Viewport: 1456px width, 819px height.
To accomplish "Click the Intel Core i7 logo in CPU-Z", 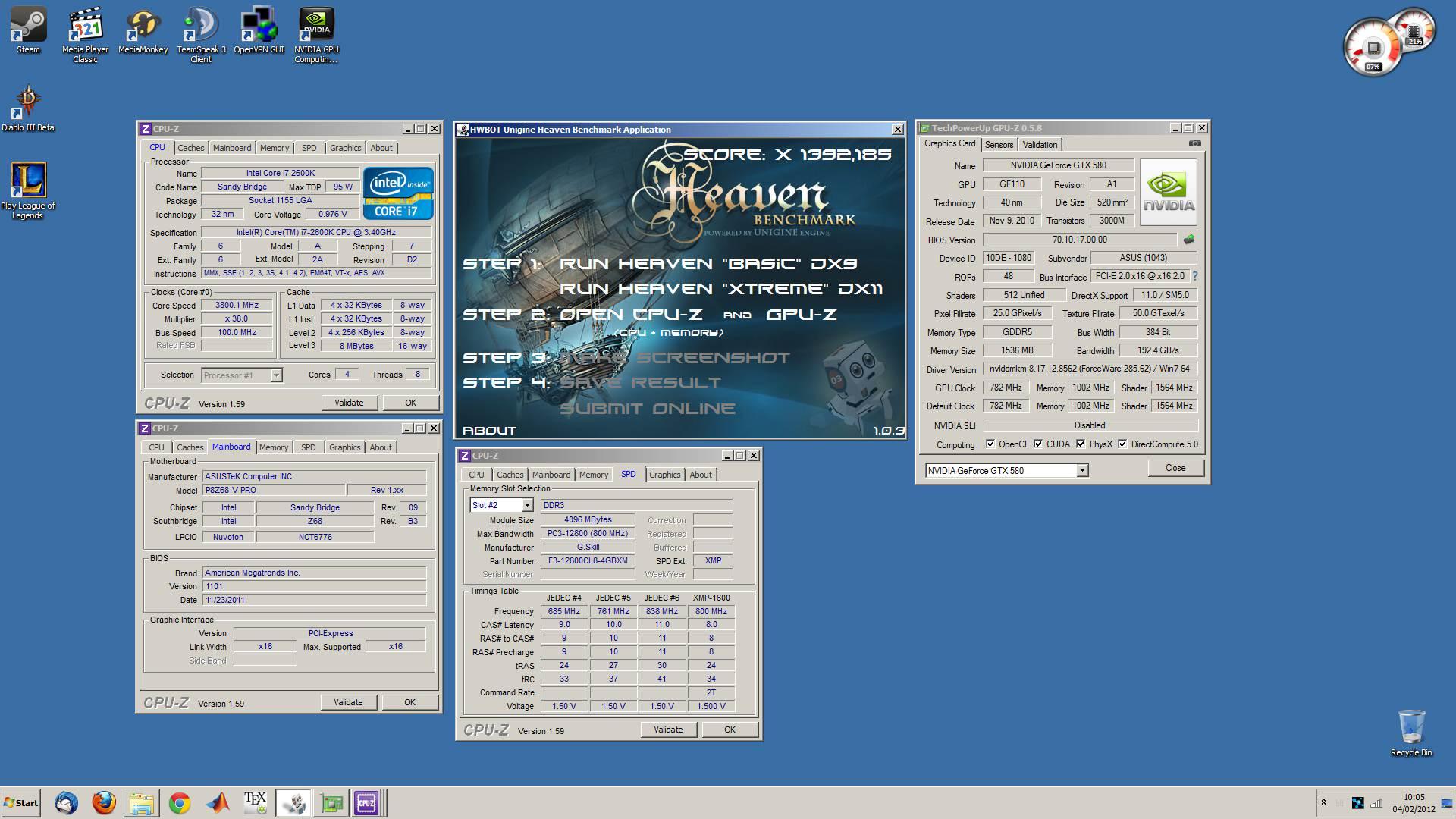I will pos(398,193).
